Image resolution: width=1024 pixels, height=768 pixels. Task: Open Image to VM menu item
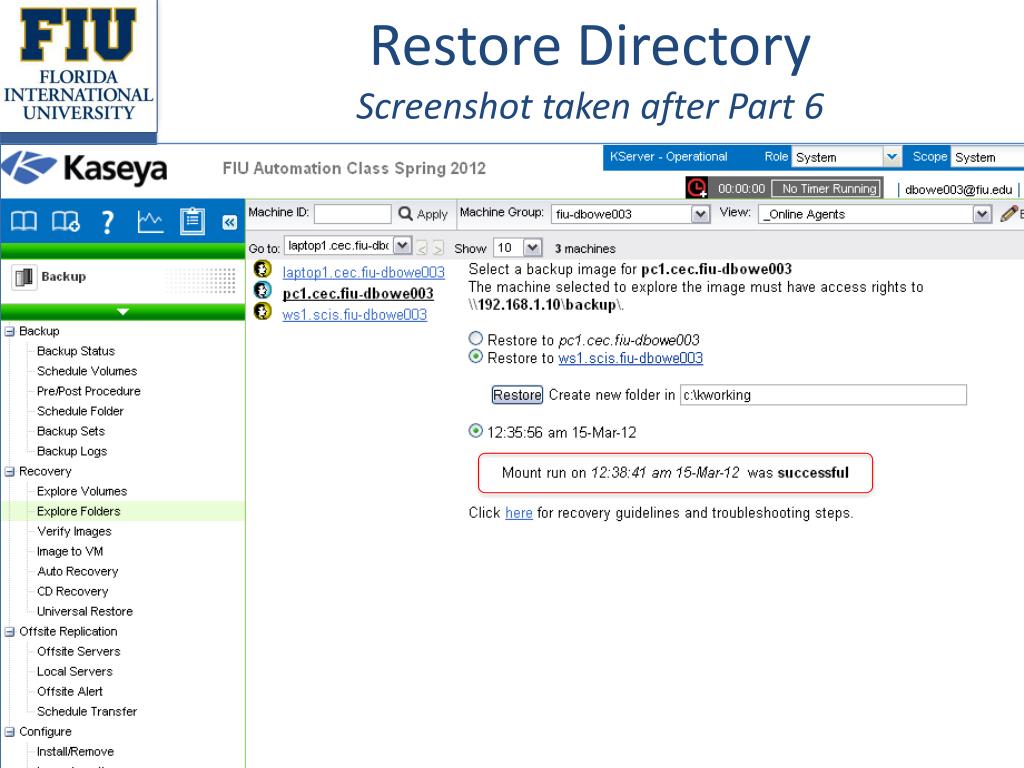tap(70, 551)
